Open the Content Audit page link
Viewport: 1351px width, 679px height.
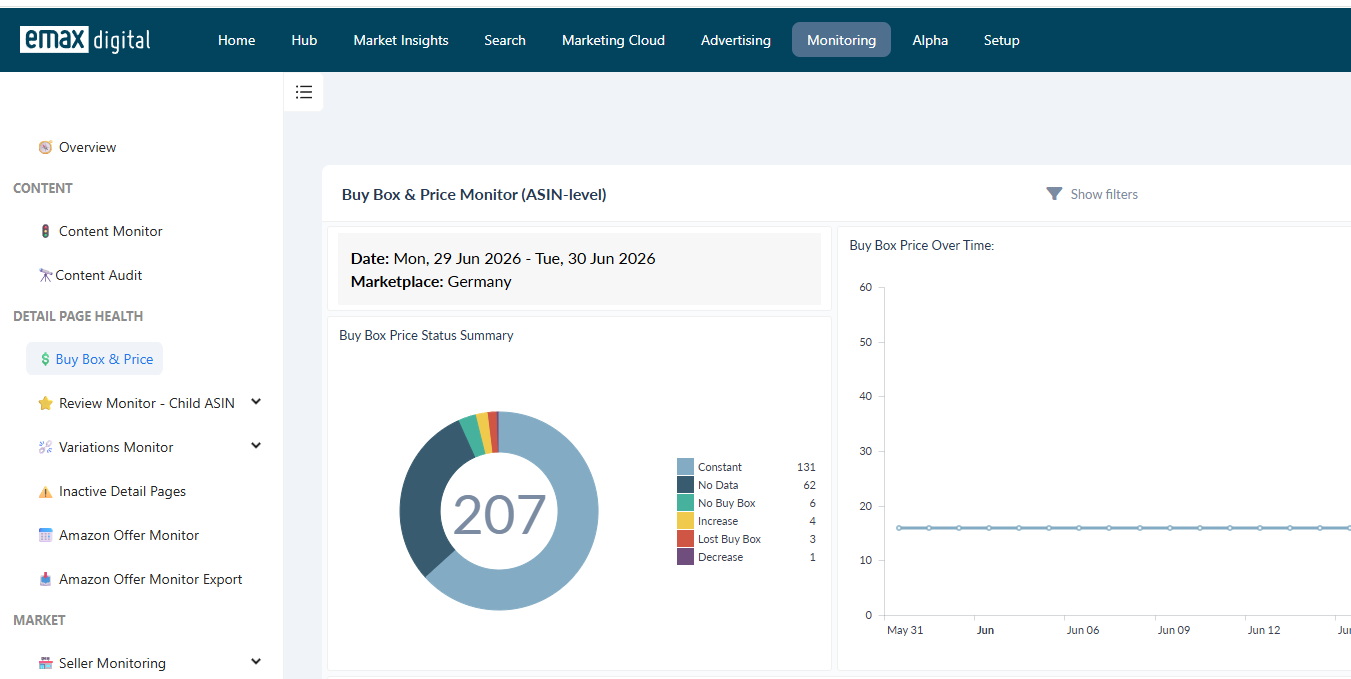99,275
